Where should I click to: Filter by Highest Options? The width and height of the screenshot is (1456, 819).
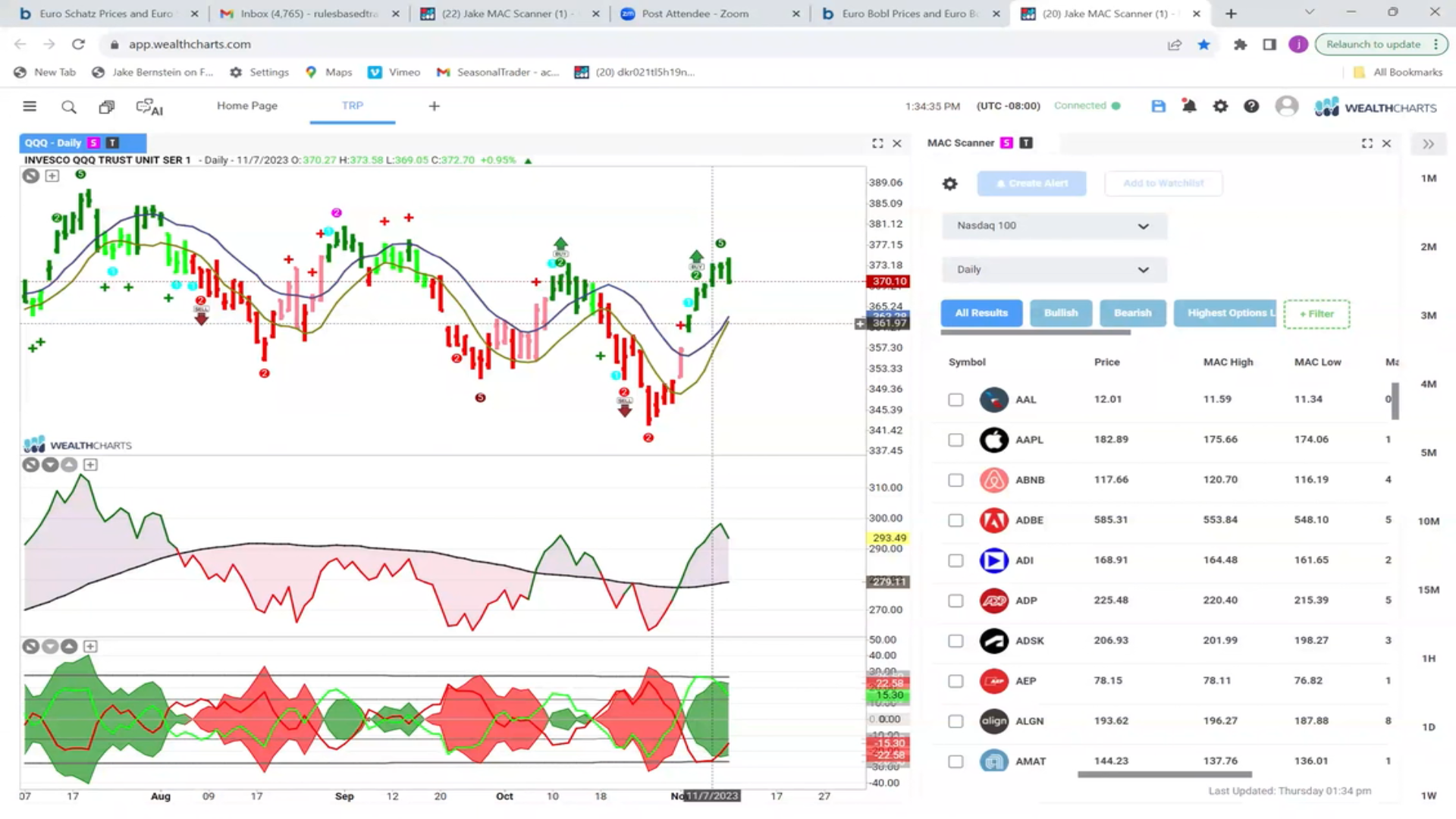tap(1225, 313)
